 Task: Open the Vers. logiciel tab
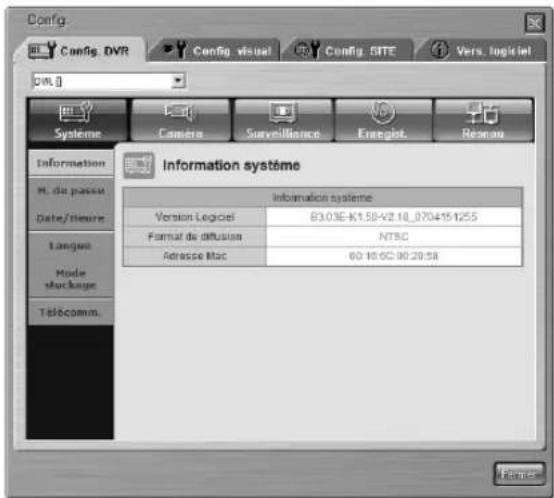pos(481,51)
